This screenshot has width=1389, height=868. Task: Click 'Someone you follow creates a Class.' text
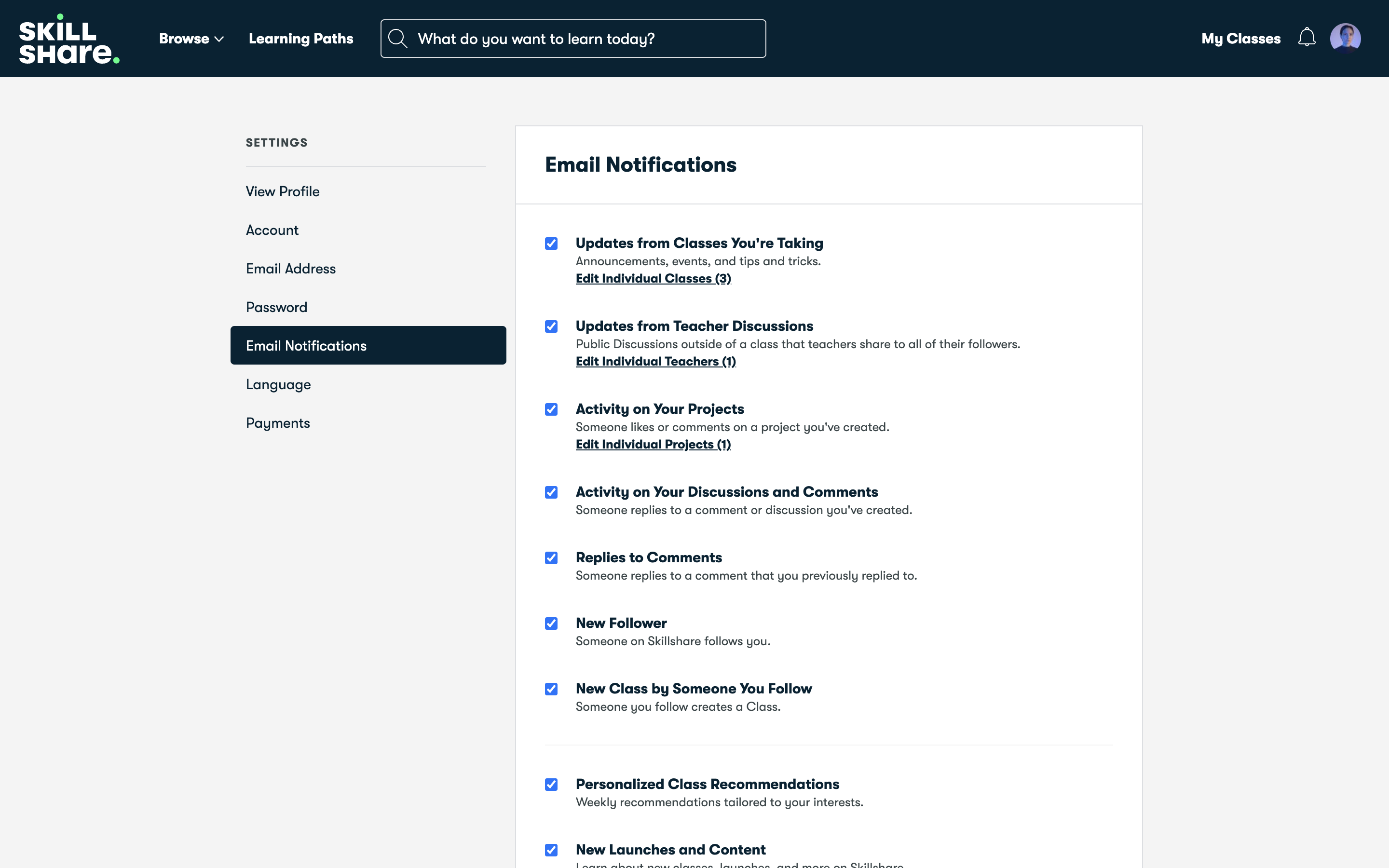click(x=678, y=706)
